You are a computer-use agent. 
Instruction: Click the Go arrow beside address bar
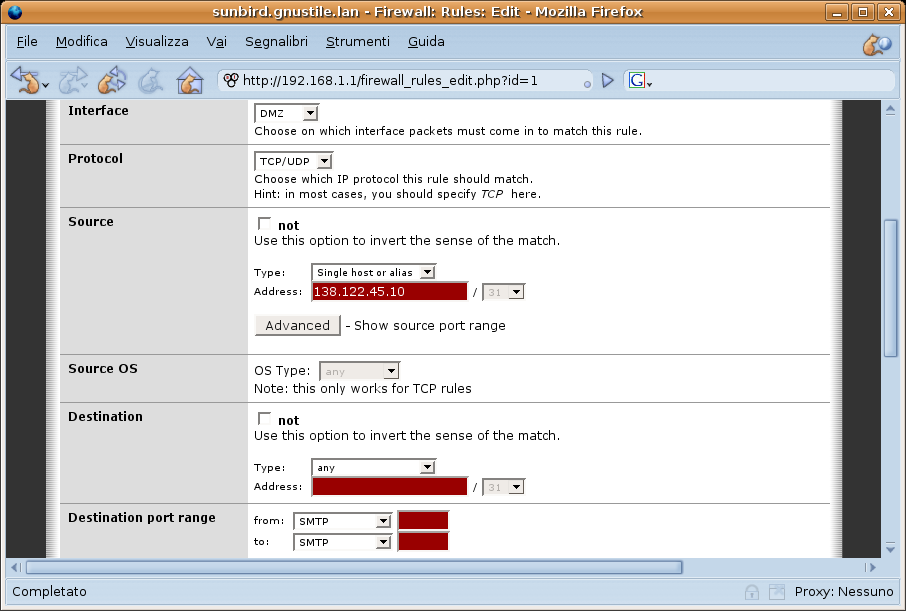click(x=607, y=80)
